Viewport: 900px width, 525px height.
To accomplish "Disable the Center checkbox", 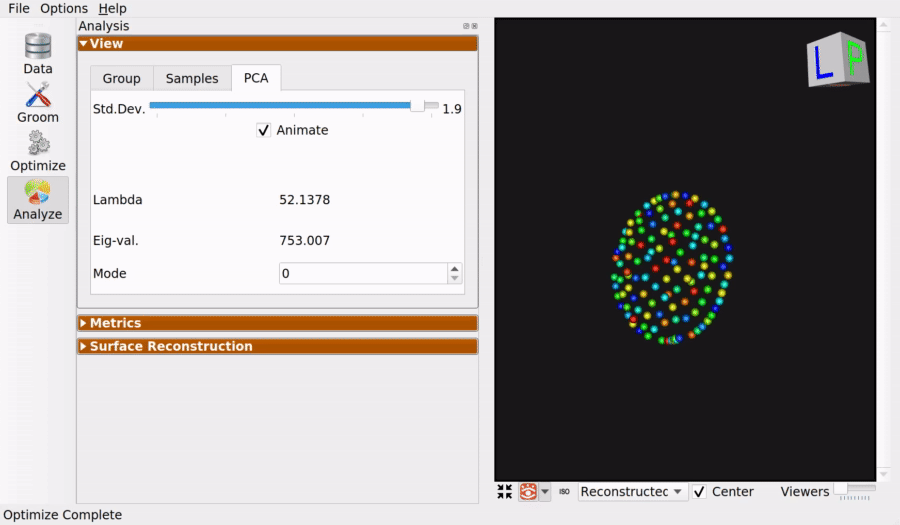I will click(x=699, y=492).
